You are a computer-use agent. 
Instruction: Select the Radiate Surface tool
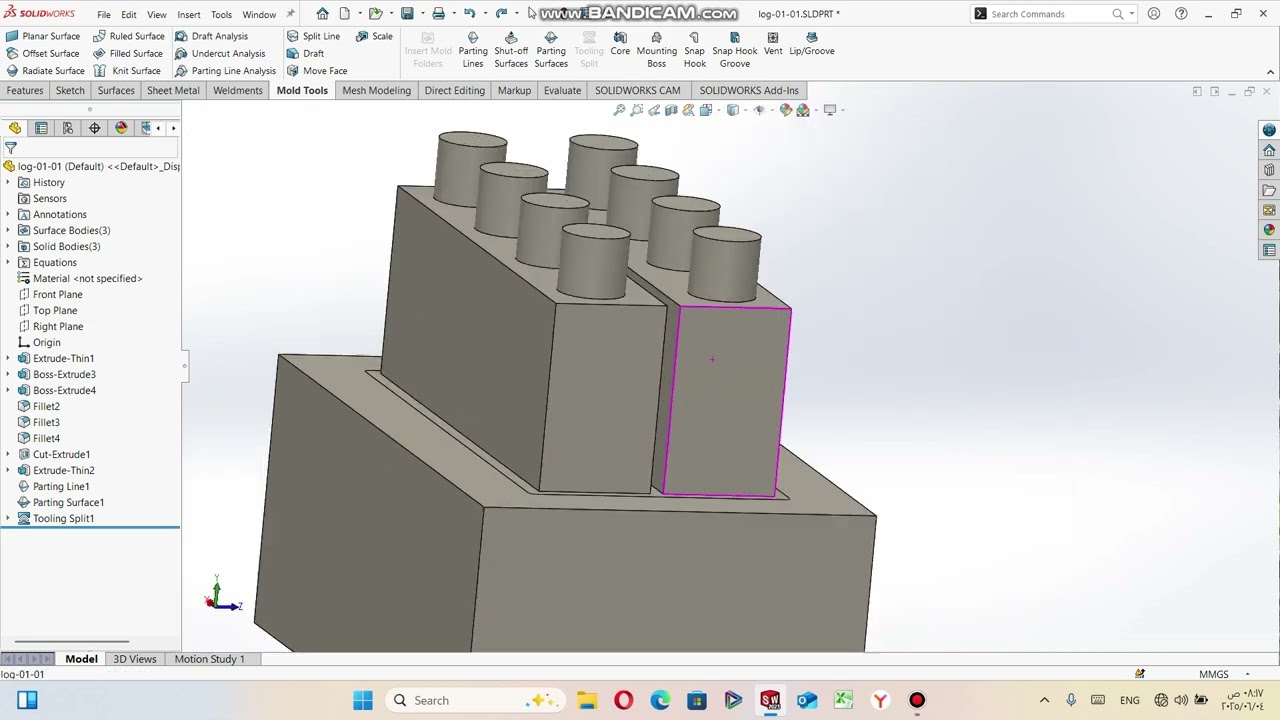pyautogui.click(x=45, y=71)
